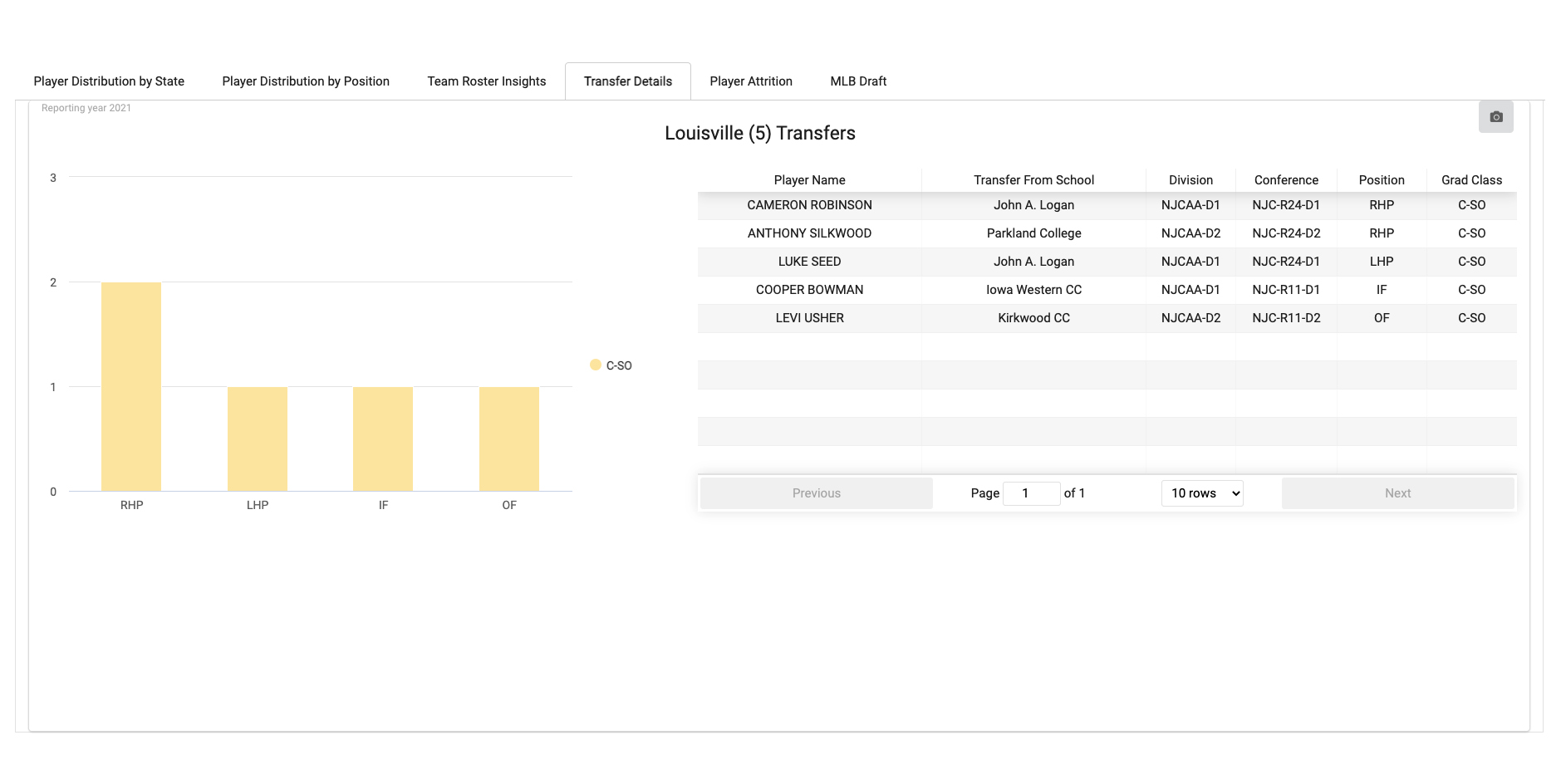Sort by Conference column header
Viewport: 1566px width, 784px height.
1287,180
